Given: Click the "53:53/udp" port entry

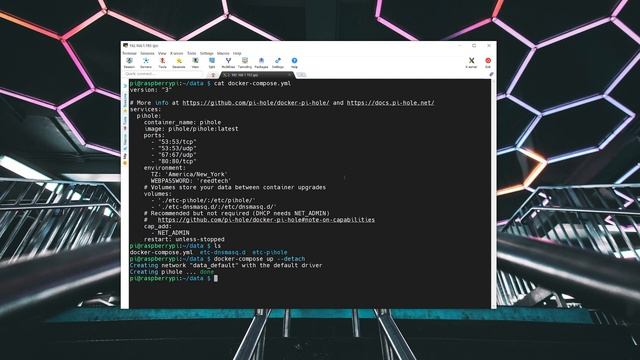Looking at the screenshot, I should pos(177,149).
